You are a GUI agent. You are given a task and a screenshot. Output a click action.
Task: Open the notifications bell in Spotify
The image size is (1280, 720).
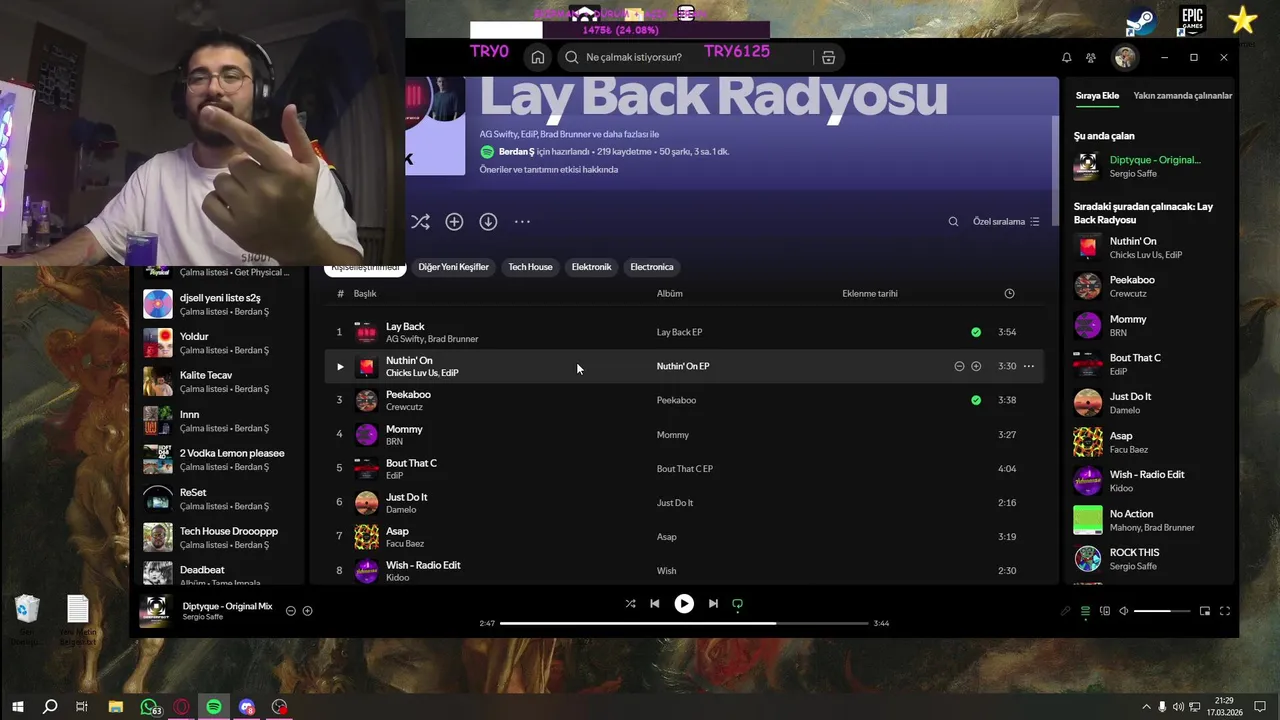[1066, 58]
